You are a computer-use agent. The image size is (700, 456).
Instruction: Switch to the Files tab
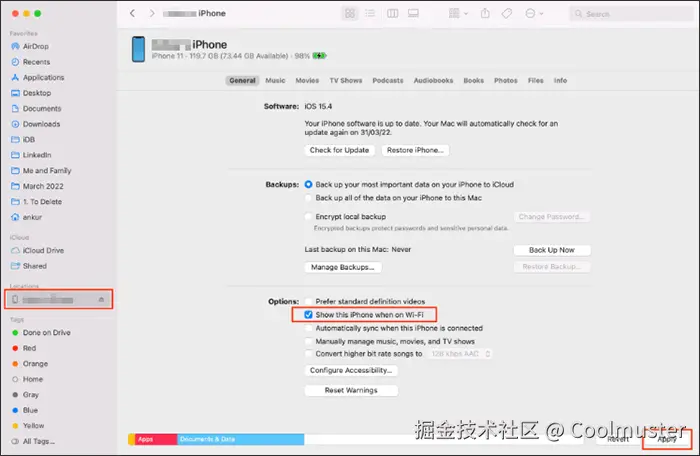(x=535, y=81)
